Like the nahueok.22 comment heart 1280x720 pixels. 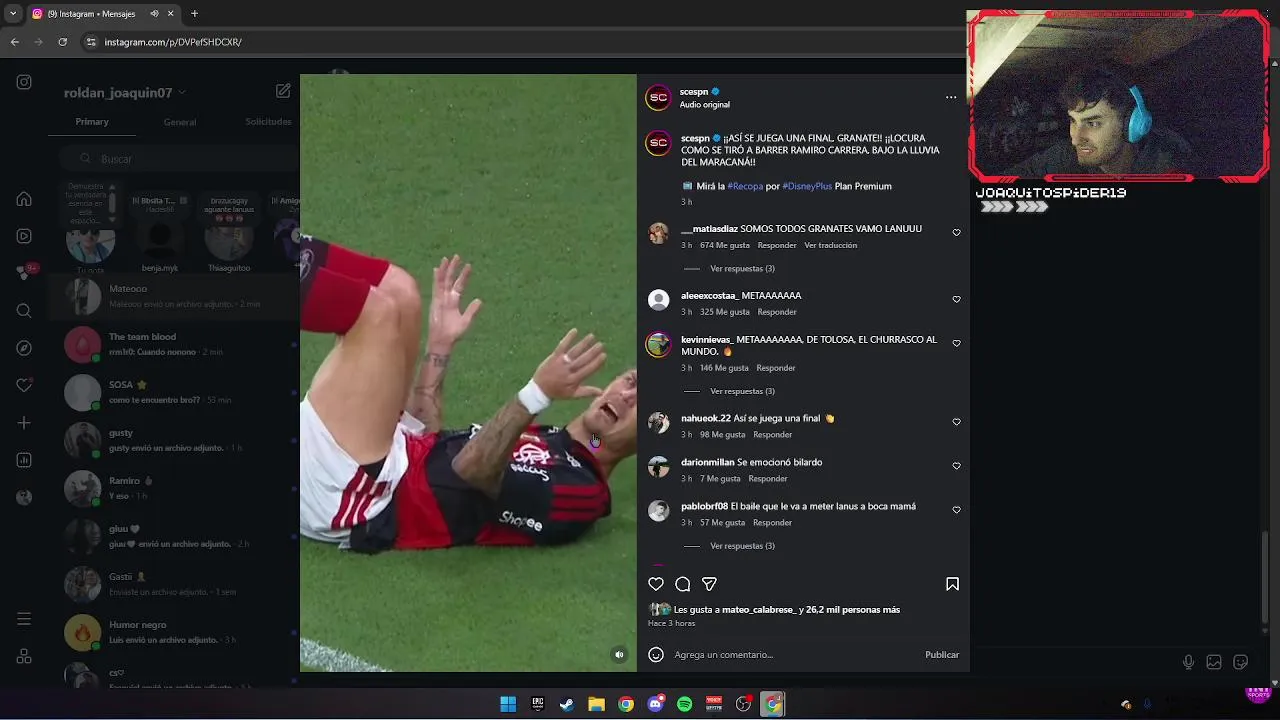956,423
